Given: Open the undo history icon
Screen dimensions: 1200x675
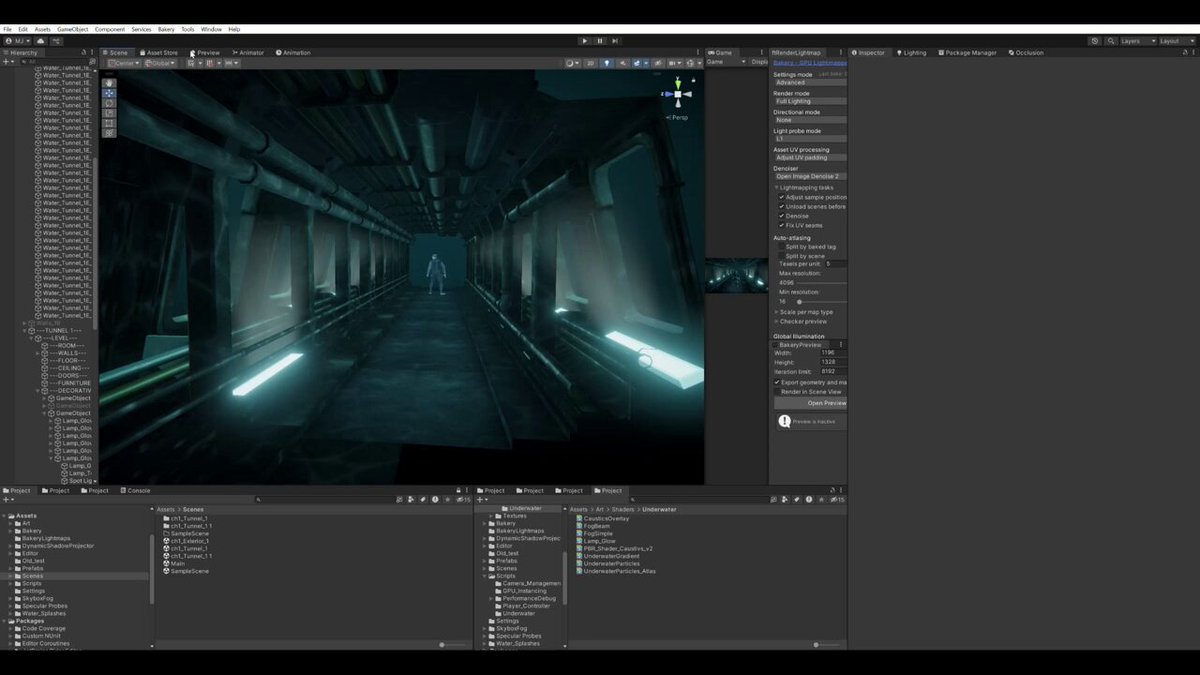Looking at the screenshot, I should pos(1096,41).
